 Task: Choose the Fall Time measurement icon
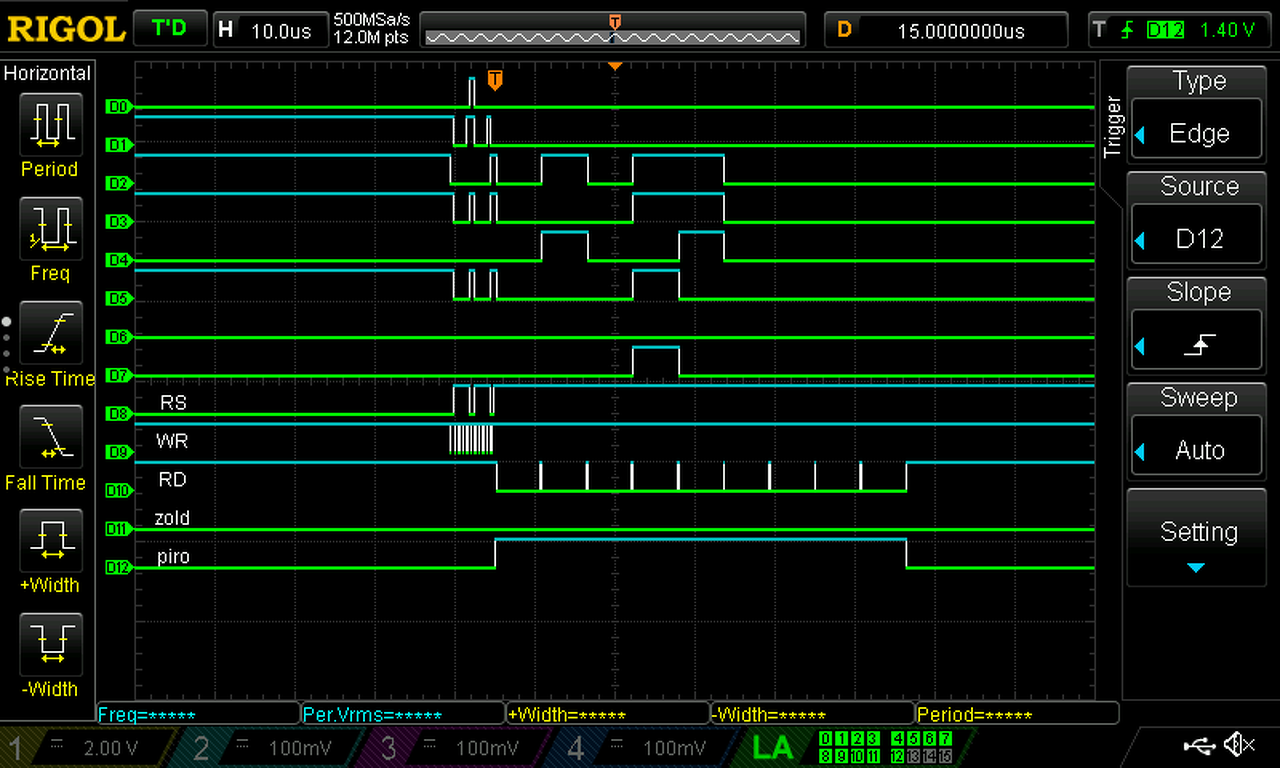tap(49, 437)
